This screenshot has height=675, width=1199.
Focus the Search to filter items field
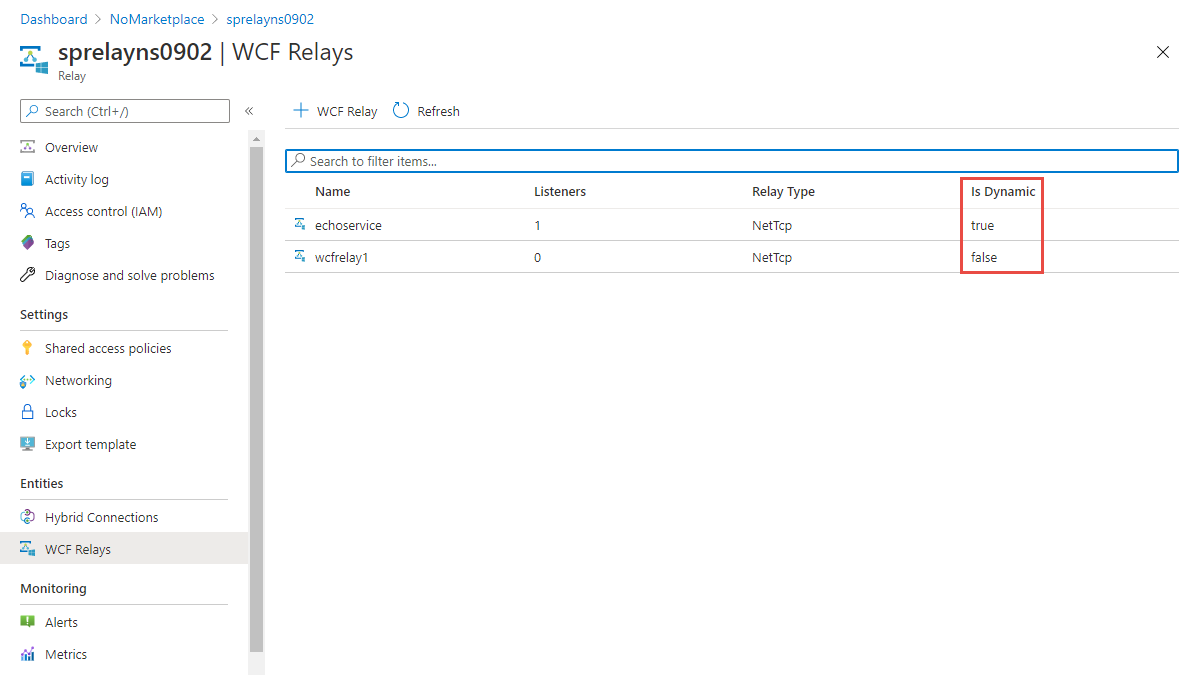point(732,161)
